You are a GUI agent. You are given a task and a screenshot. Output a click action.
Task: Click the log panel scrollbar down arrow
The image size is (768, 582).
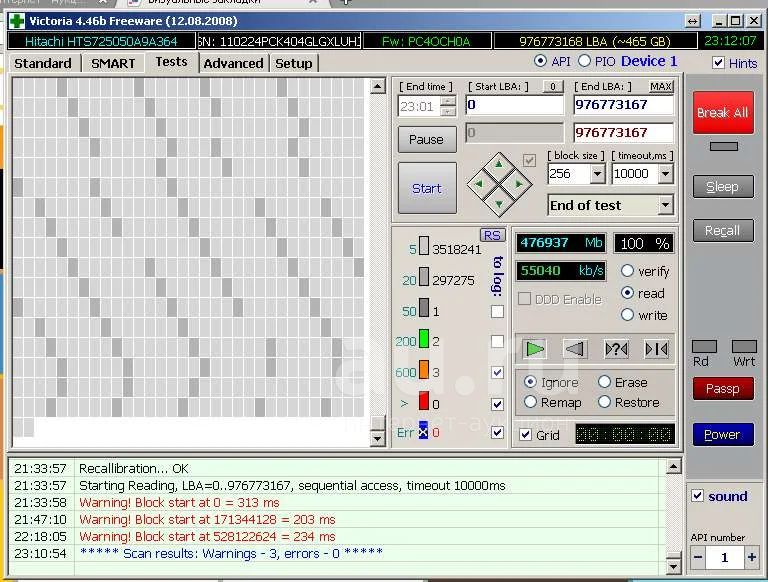(673, 567)
